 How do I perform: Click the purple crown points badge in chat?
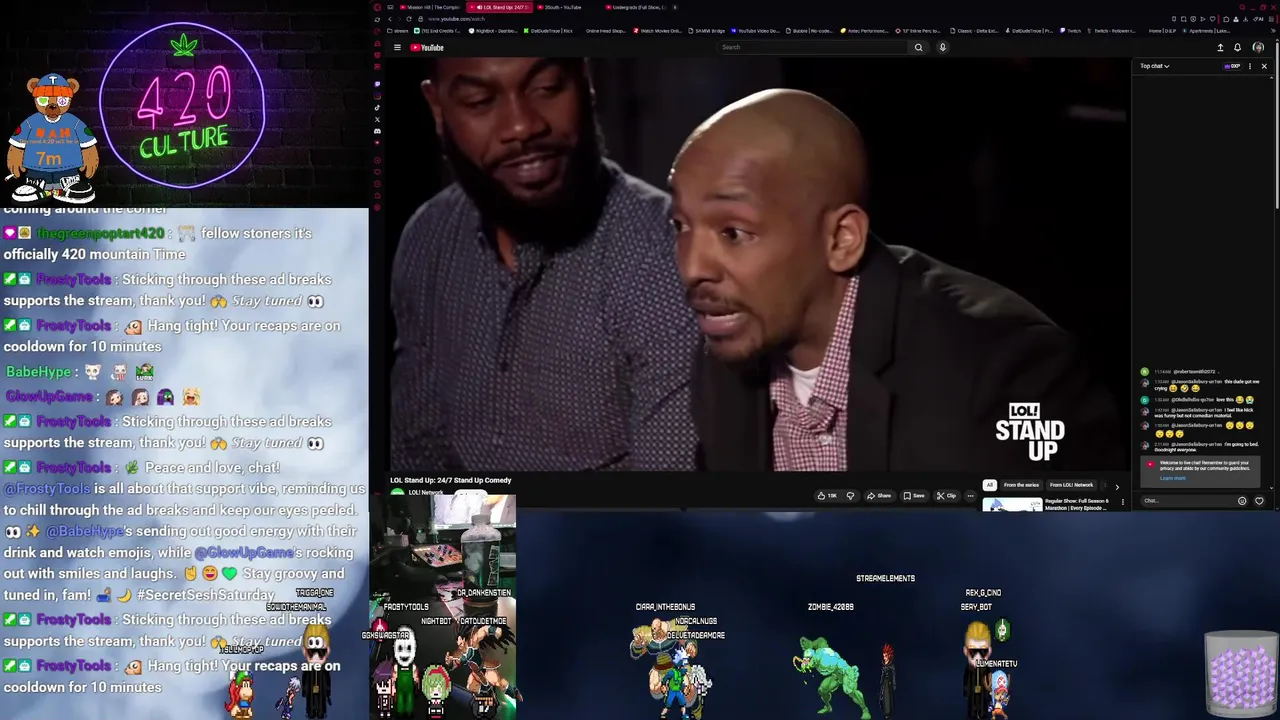[1232, 66]
